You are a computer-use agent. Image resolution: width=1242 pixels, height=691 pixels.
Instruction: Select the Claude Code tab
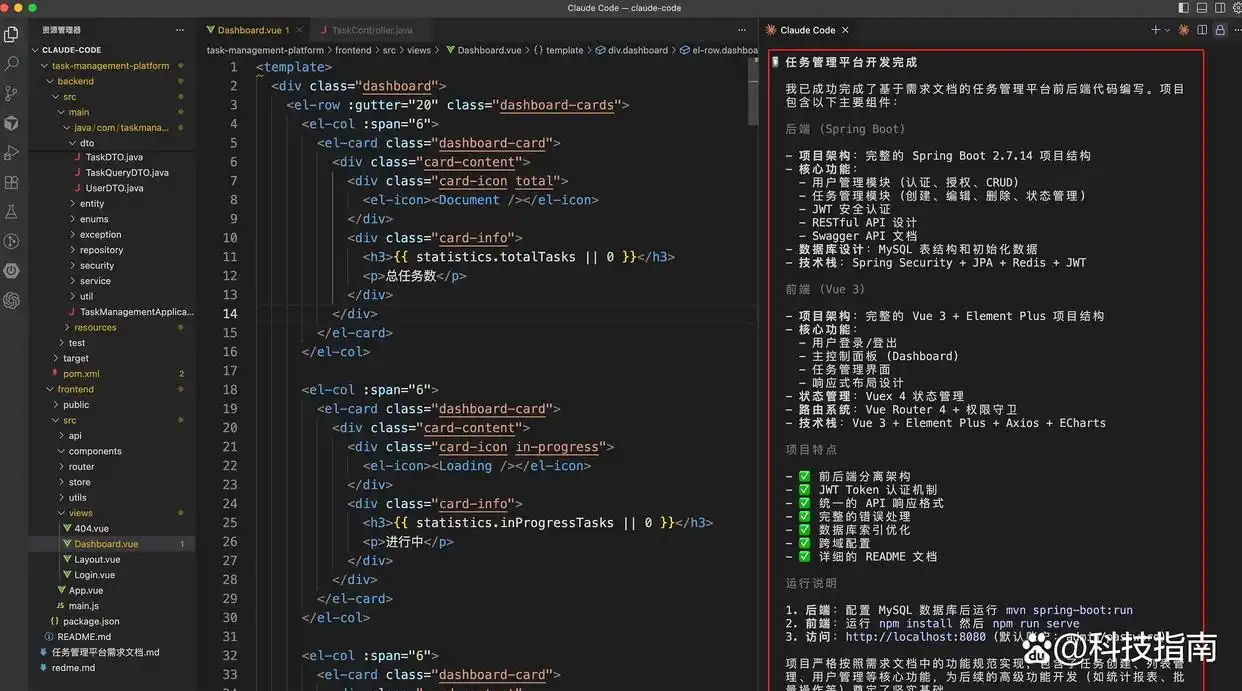(807, 30)
